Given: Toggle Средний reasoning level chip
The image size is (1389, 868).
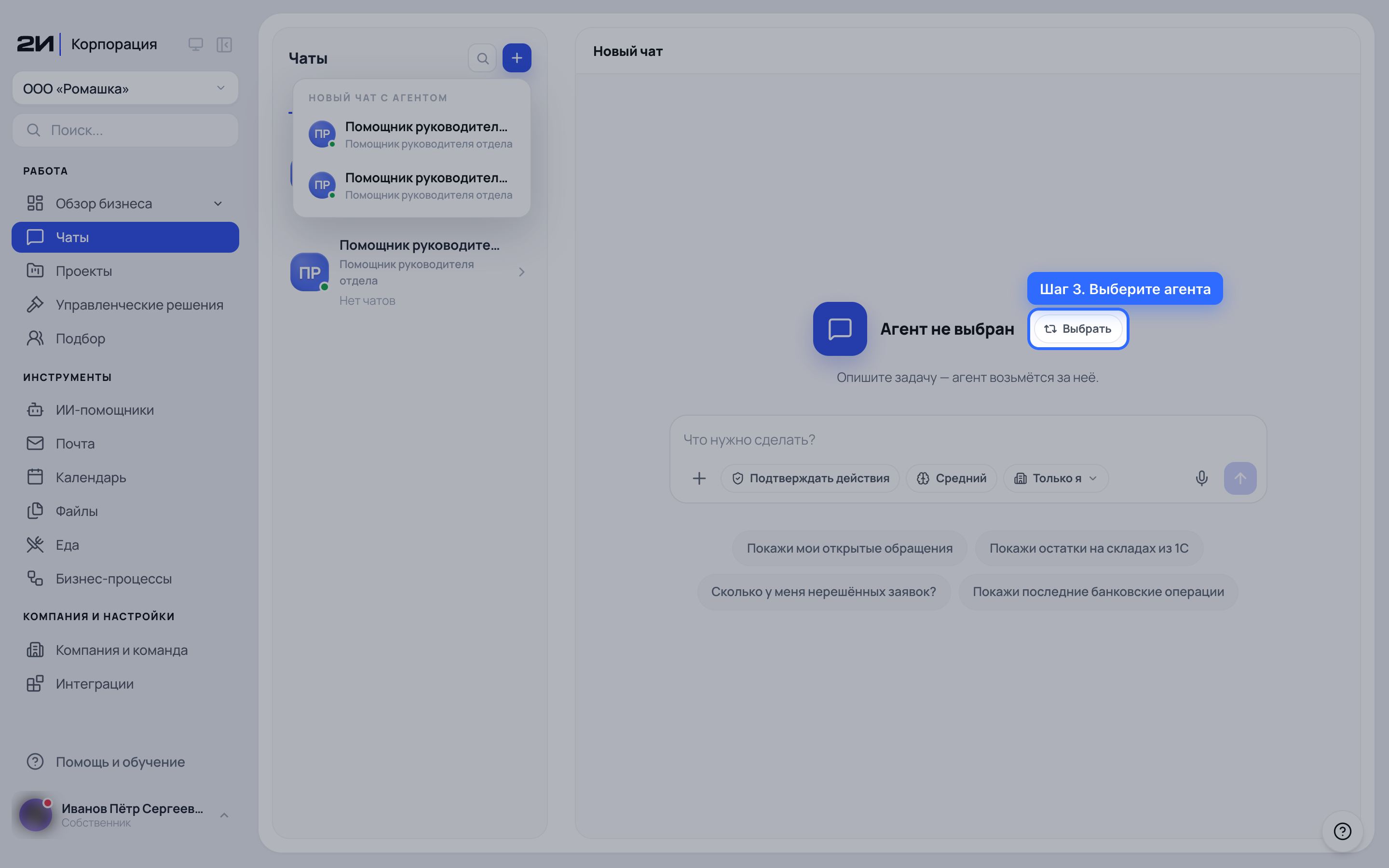Looking at the screenshot, I should [951, 478].
